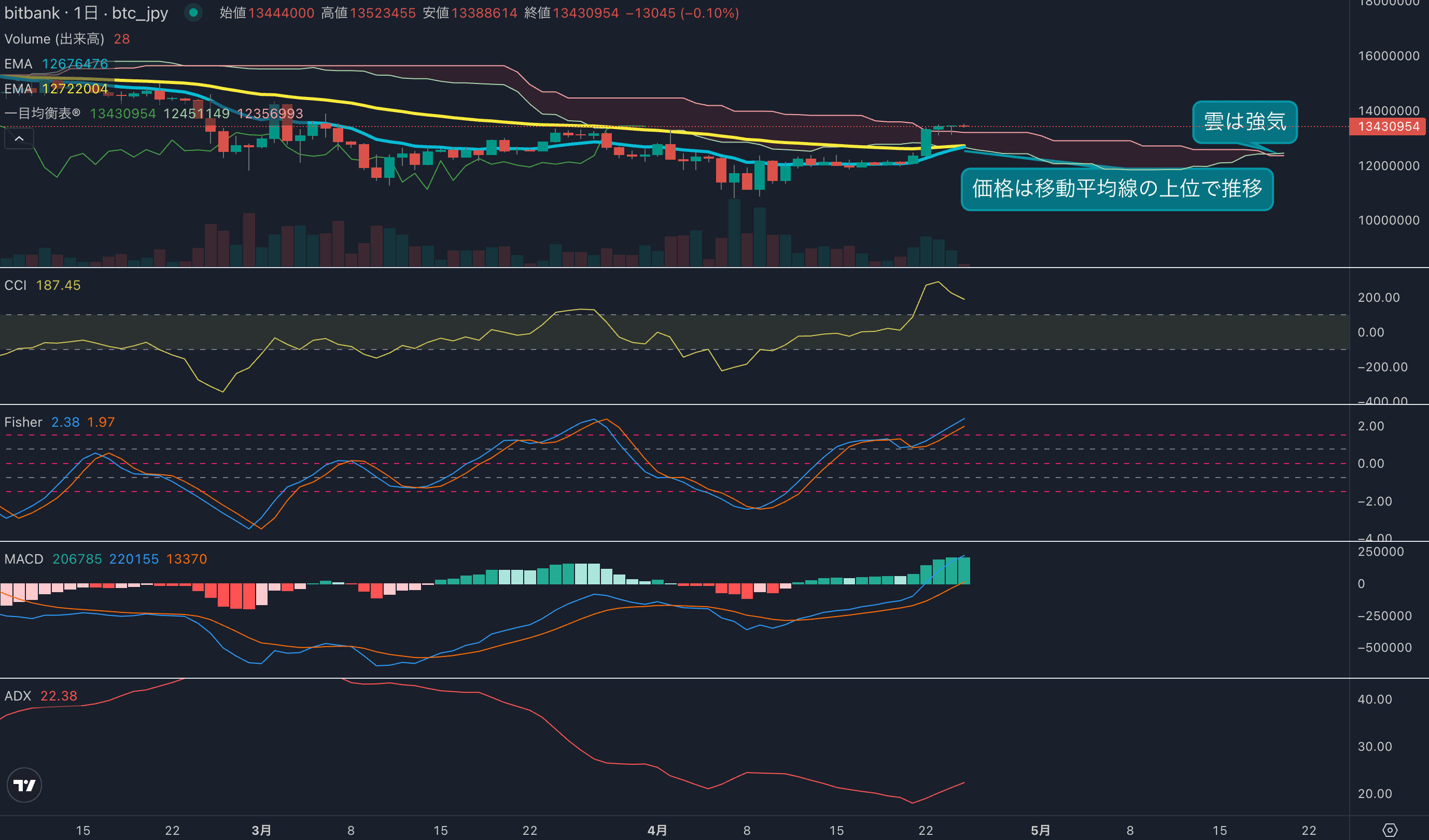Select the 一目均衡表 indicator legend
1429x840 pixels.
42,114
